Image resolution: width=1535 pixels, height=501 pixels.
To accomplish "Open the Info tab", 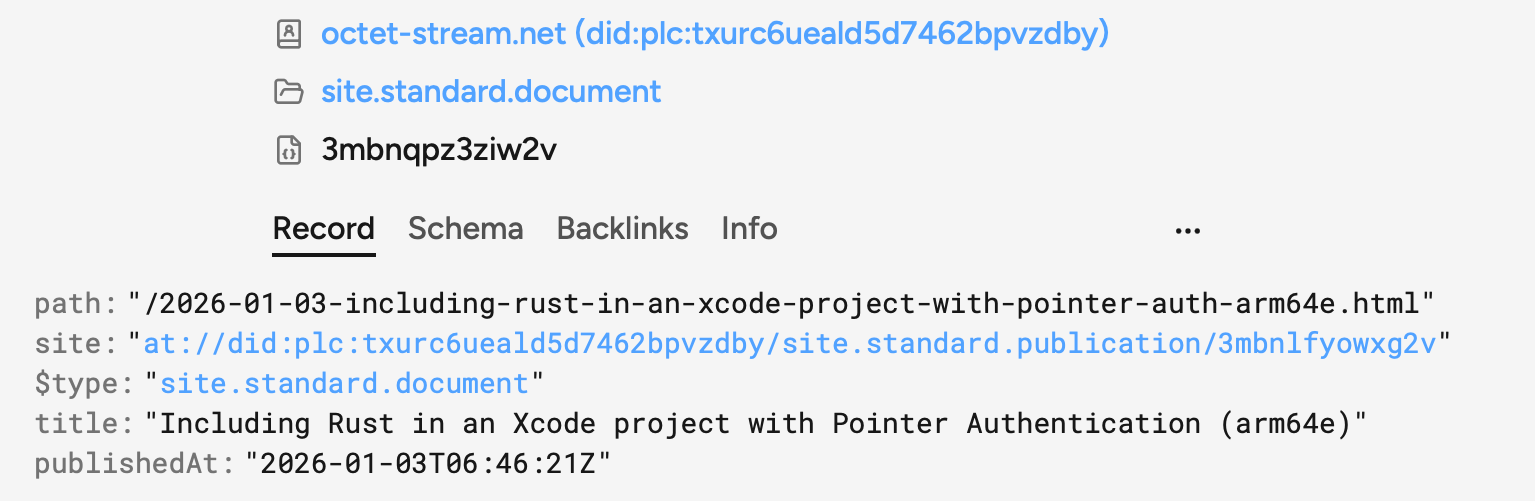I will (749, 229).
